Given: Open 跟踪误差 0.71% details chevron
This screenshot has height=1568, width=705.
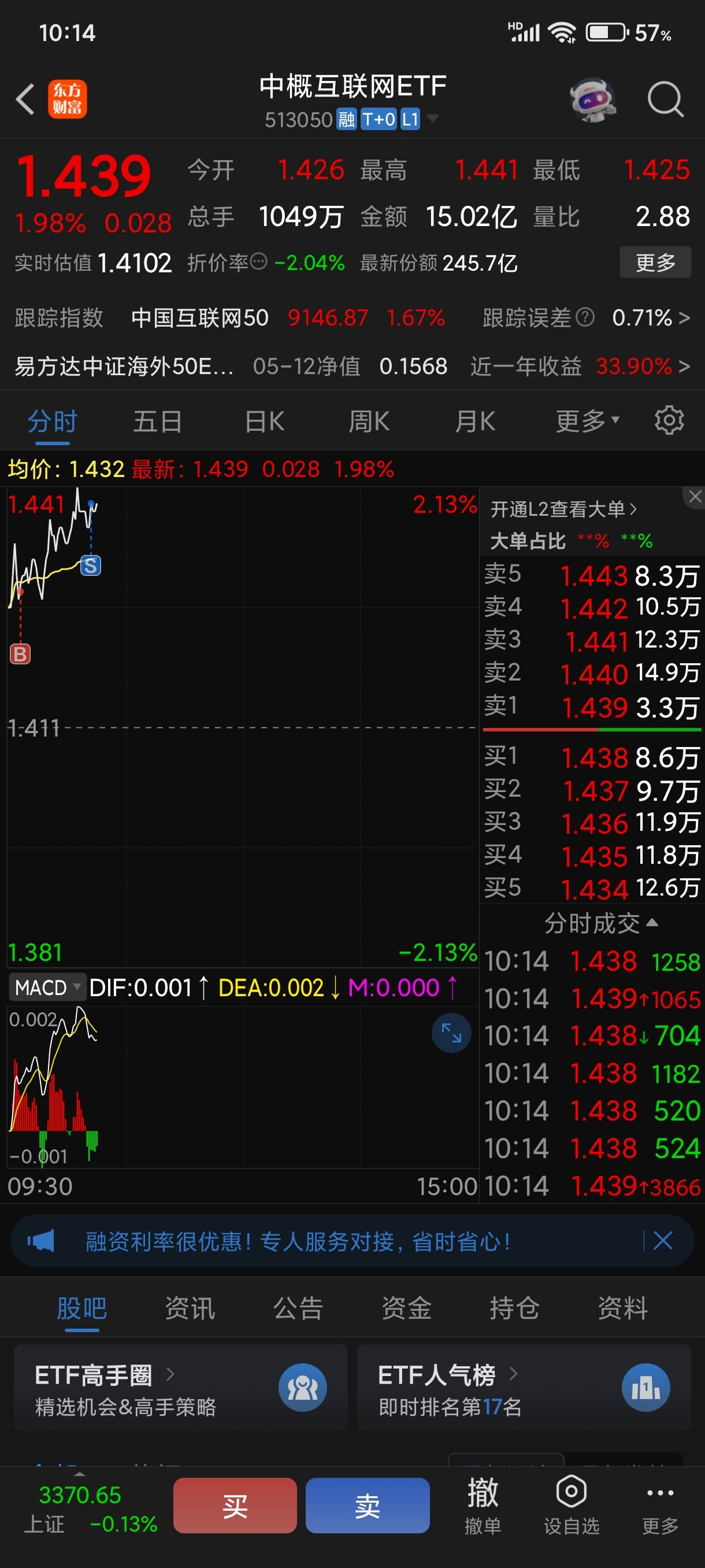Looking at the screenshot, I should (x=684, y=317).
